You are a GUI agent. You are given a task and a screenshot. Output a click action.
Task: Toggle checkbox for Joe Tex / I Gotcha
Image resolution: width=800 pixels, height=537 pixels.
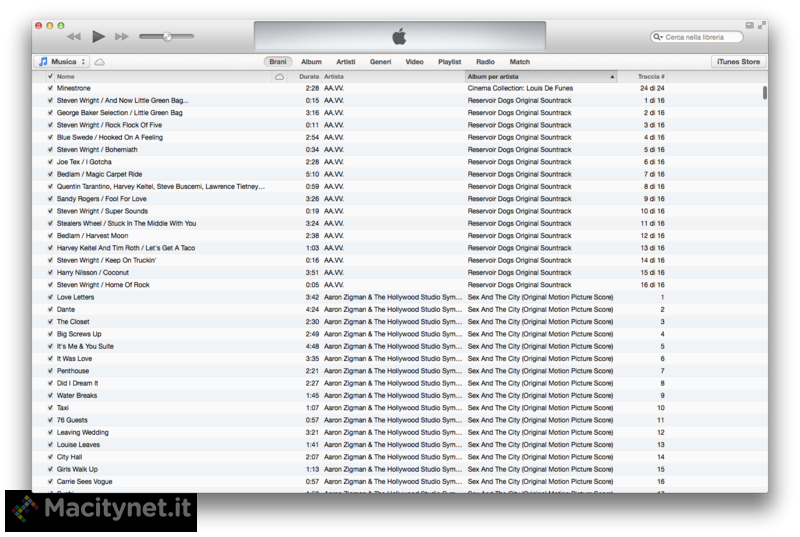pos(50,162)
